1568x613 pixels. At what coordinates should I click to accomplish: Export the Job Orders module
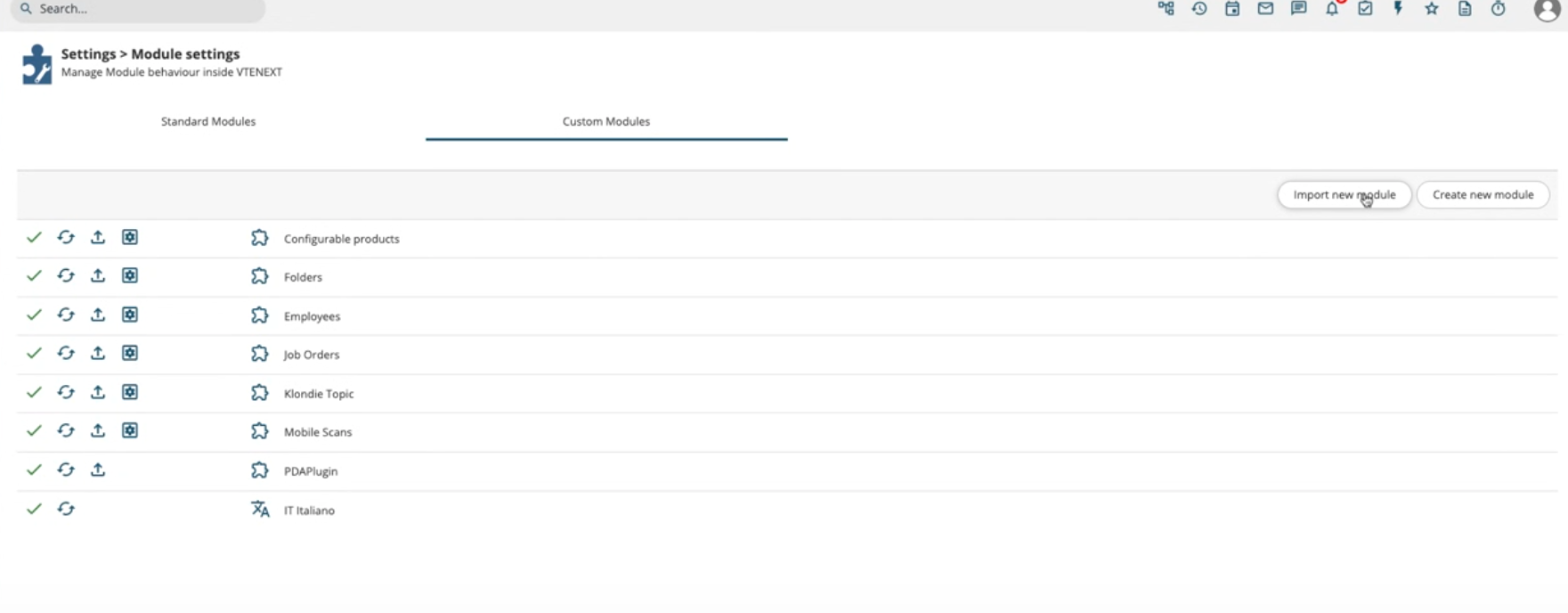pyautogui.click(x=98, y=353)
